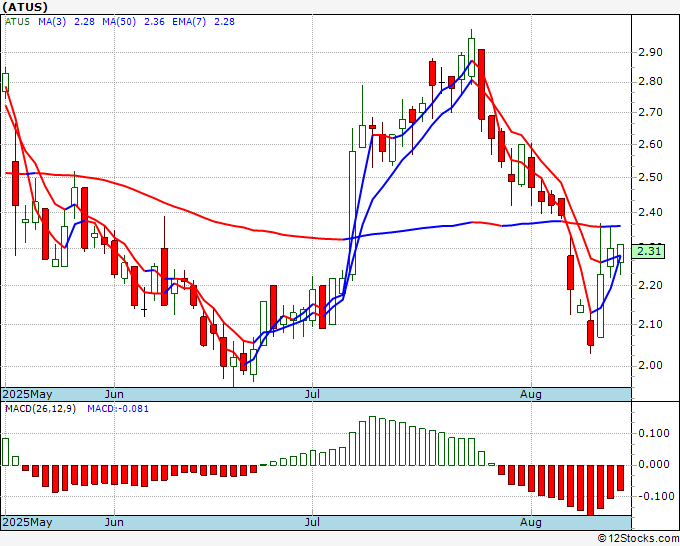Screen dimensions: 680x546
Task: Click the lowest red MACD bar in August
Action: click(x=591, y=490)
